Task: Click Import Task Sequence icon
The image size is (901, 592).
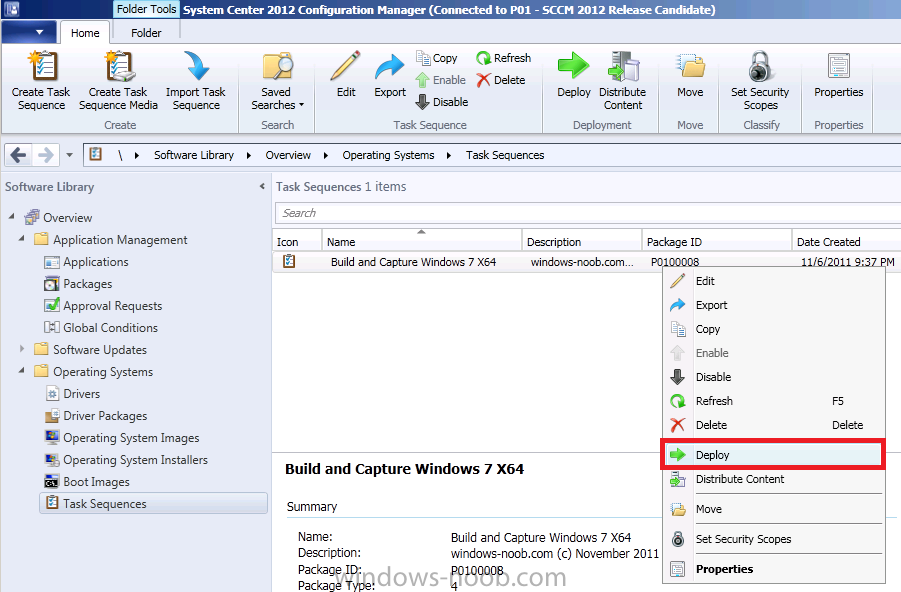Action: tap(196, 80)
